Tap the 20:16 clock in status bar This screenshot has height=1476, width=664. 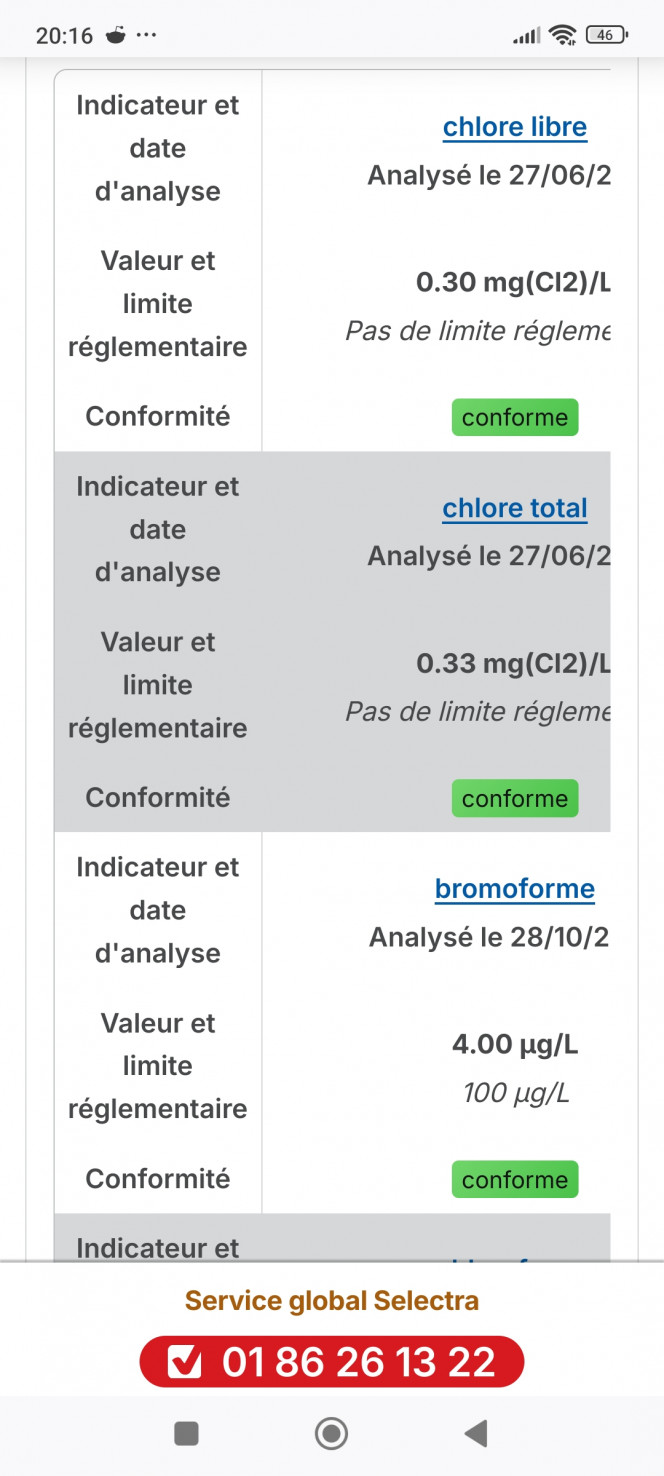[x=64, y=36]
